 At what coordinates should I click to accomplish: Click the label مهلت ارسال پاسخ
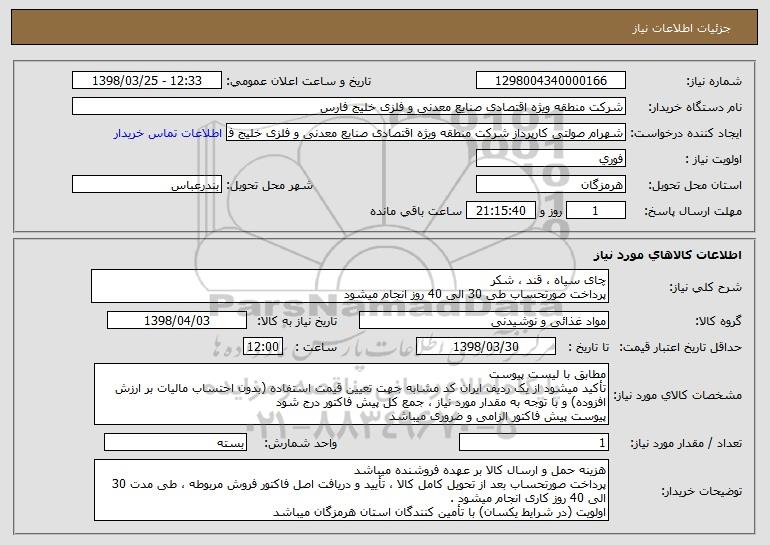pos(693,212)
